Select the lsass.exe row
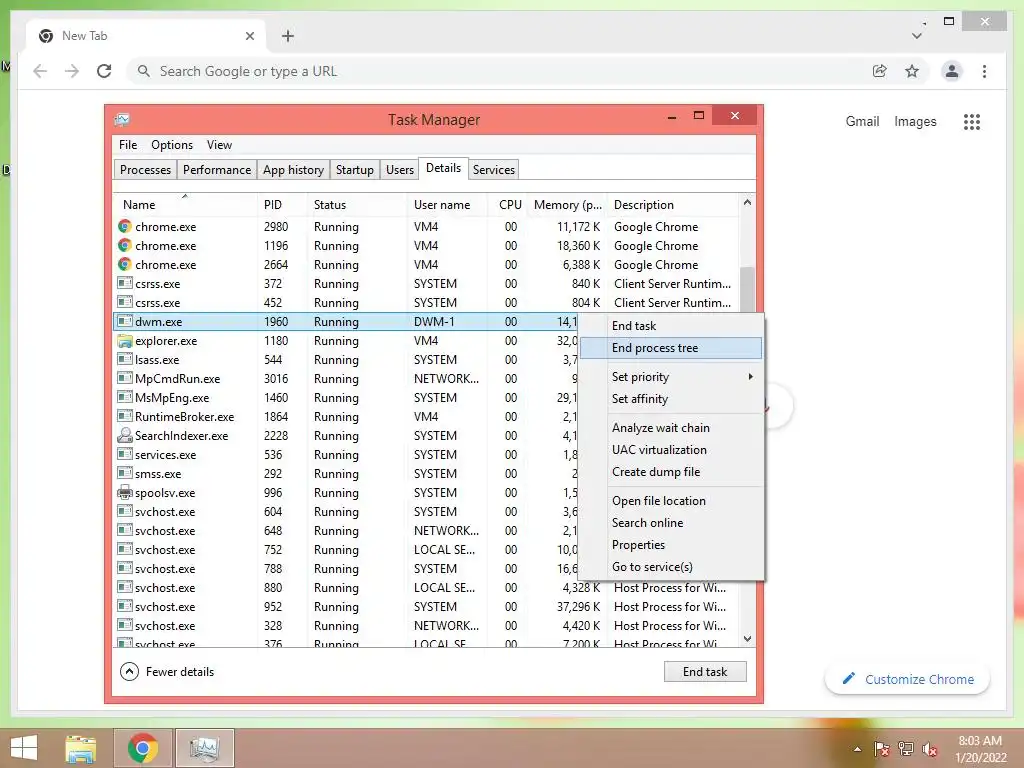Image resolution: width=1024 pixels, height=768 pixels. 345,360
